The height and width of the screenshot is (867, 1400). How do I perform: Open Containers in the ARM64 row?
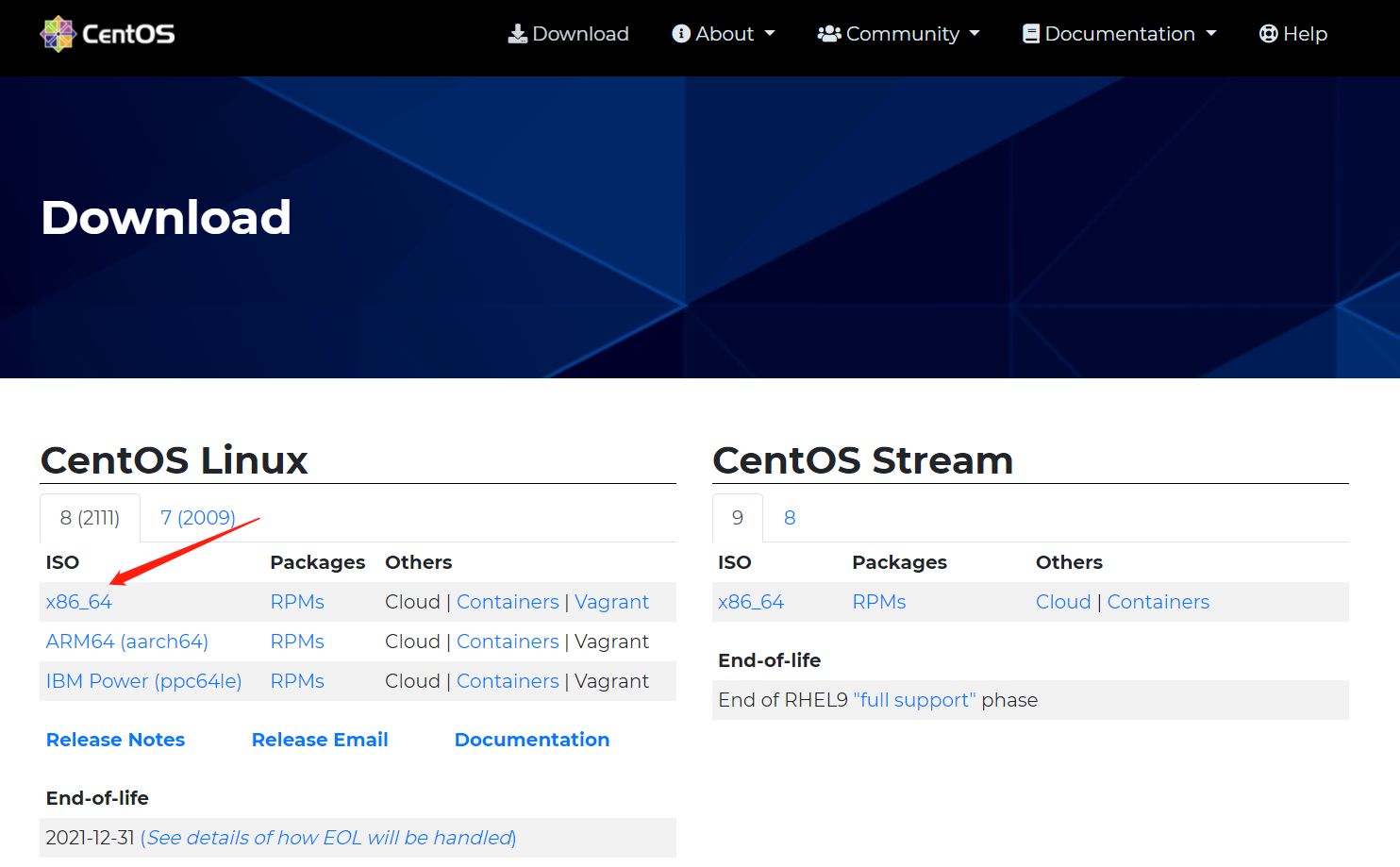point(508,642)
